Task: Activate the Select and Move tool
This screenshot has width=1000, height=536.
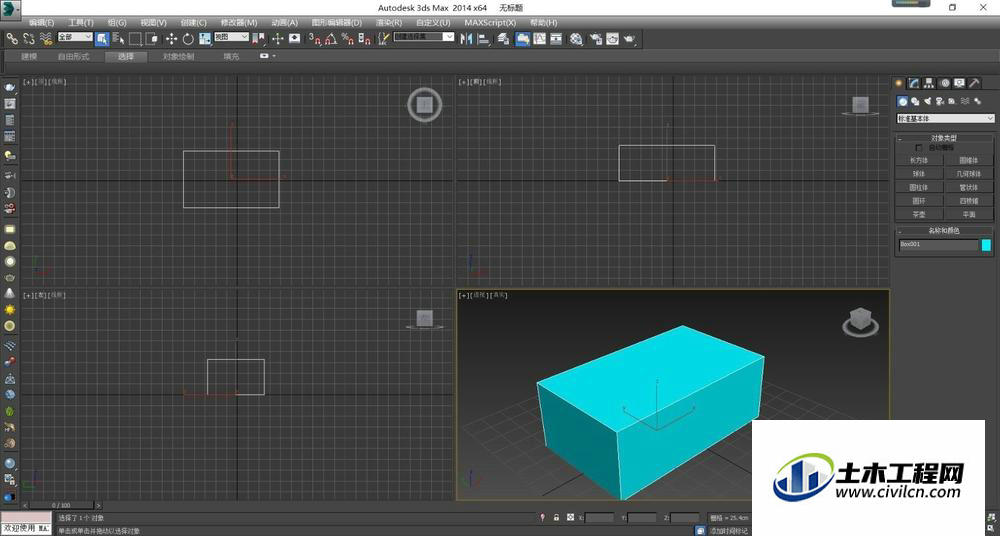Action: coord(172,39)
